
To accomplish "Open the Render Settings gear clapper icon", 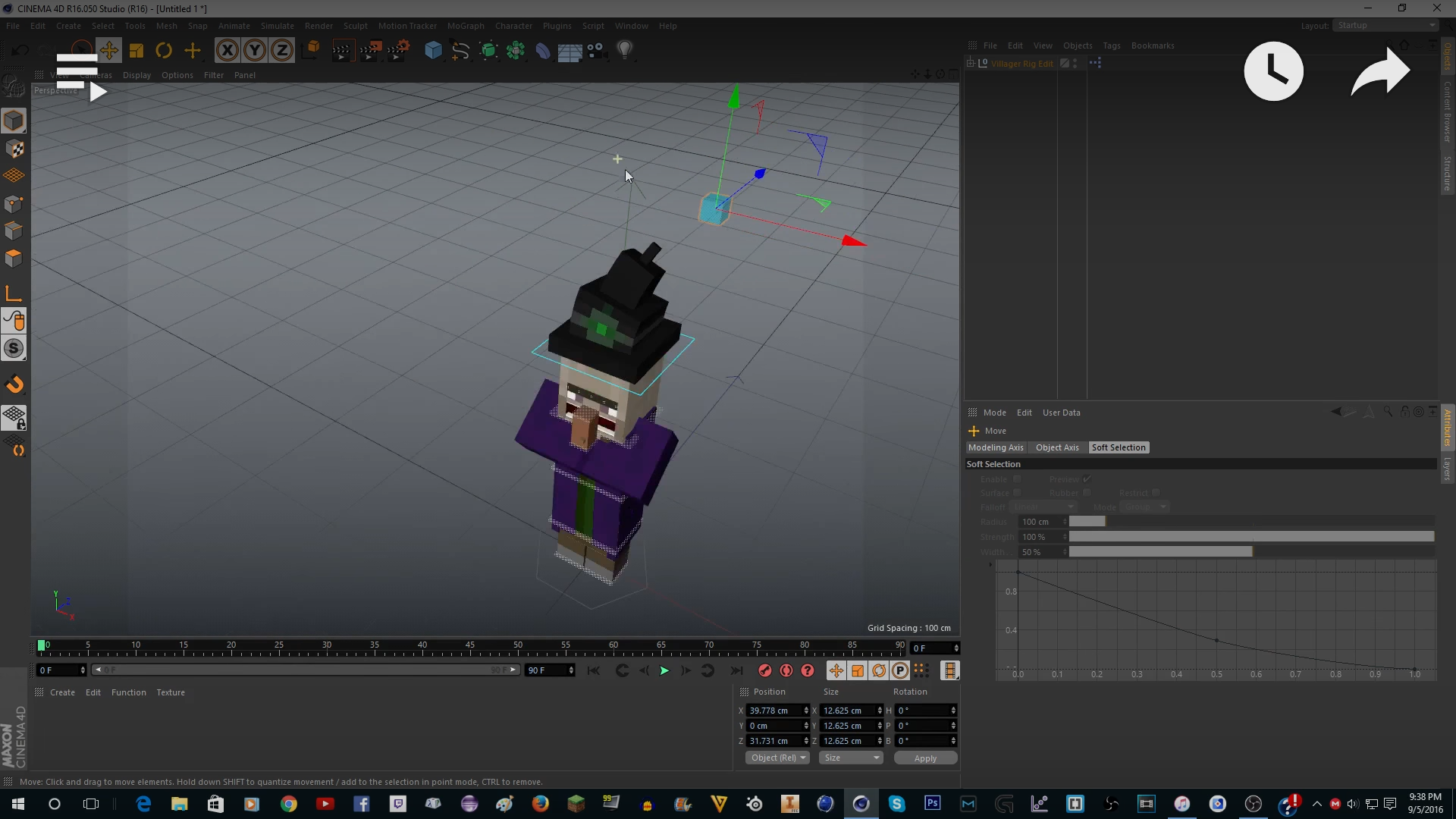I will coord(397,51).
